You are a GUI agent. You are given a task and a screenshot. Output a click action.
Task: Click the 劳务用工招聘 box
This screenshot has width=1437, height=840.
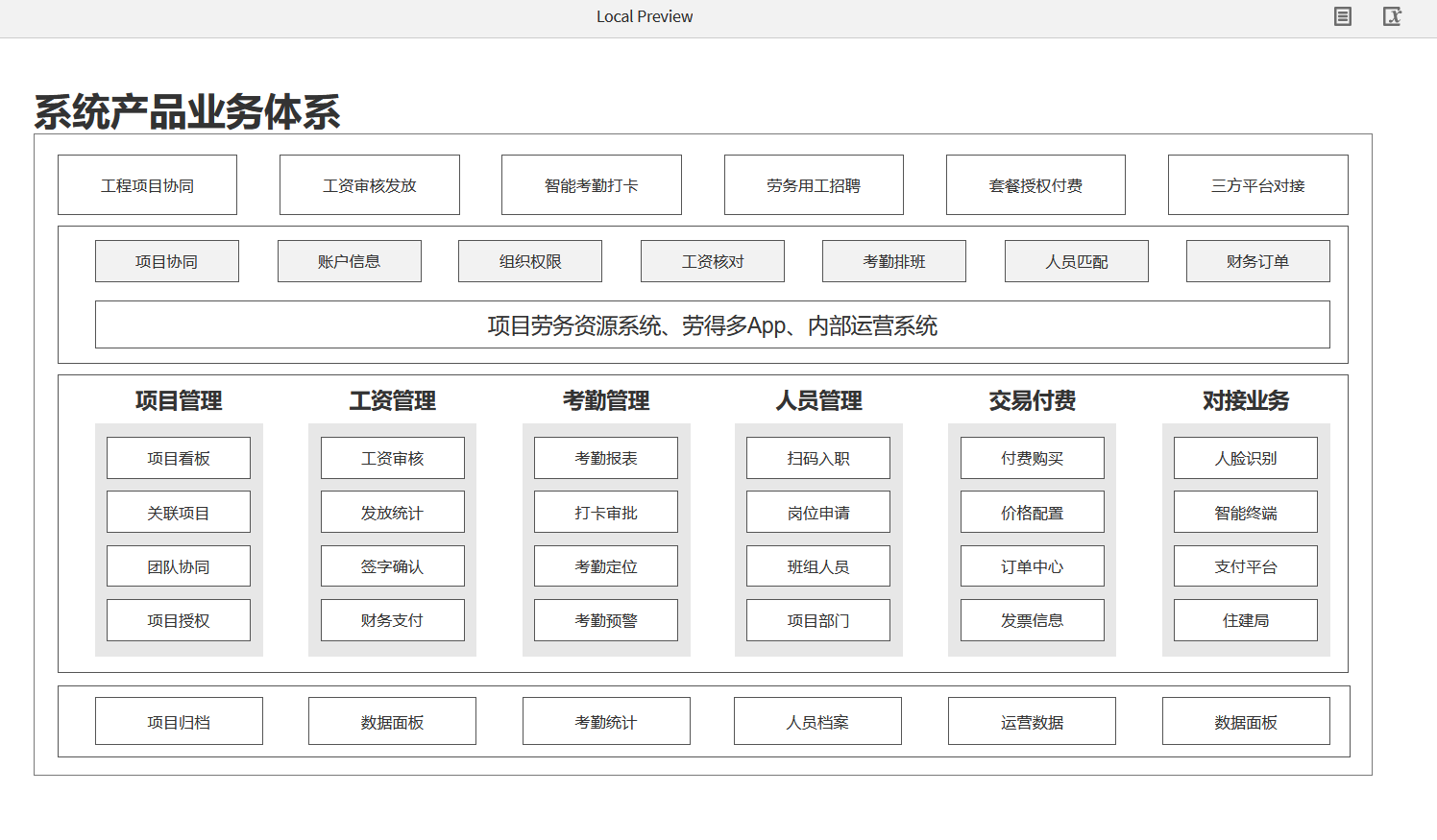pyautogui.click(x=814, y=185)
